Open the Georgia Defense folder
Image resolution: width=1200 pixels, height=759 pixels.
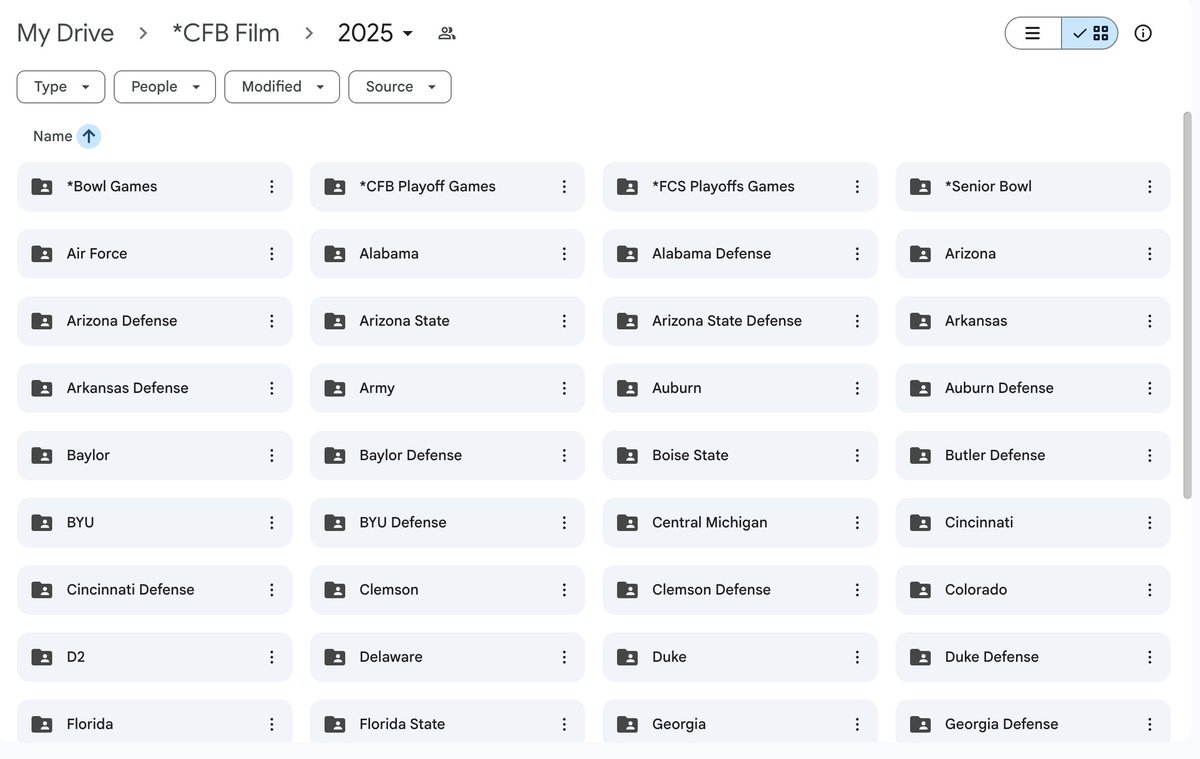1033,722
